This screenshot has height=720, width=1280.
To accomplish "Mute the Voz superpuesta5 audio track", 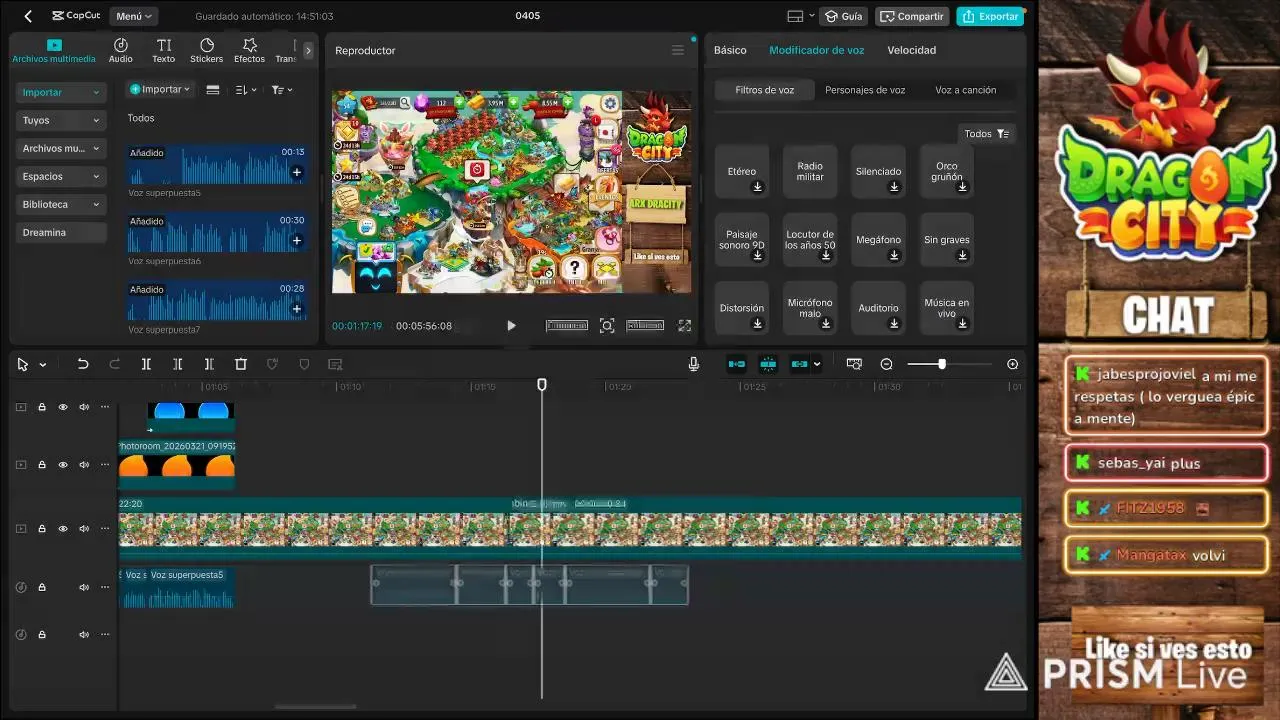I will click(84, 587).
